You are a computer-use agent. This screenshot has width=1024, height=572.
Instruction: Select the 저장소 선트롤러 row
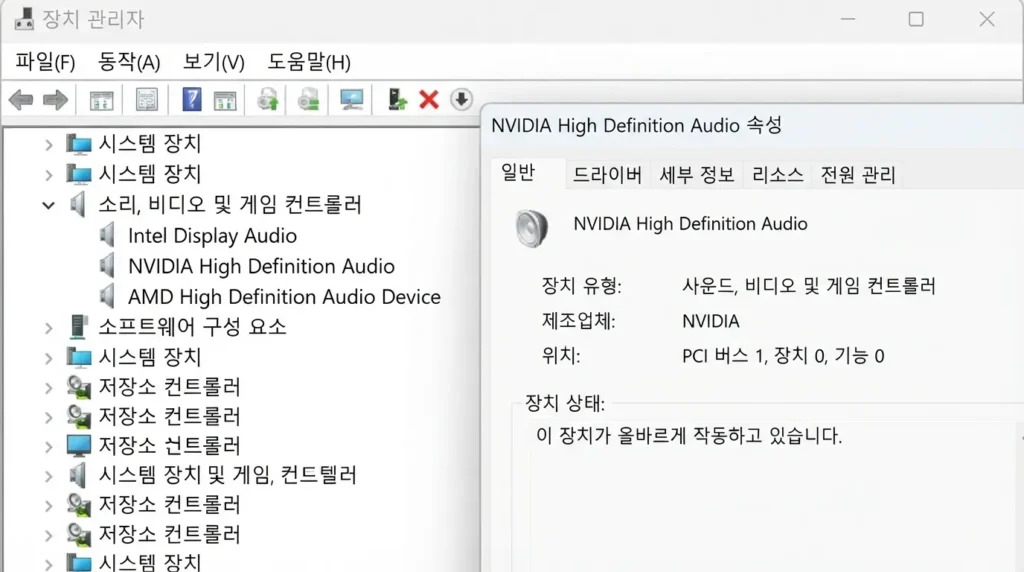170,446
